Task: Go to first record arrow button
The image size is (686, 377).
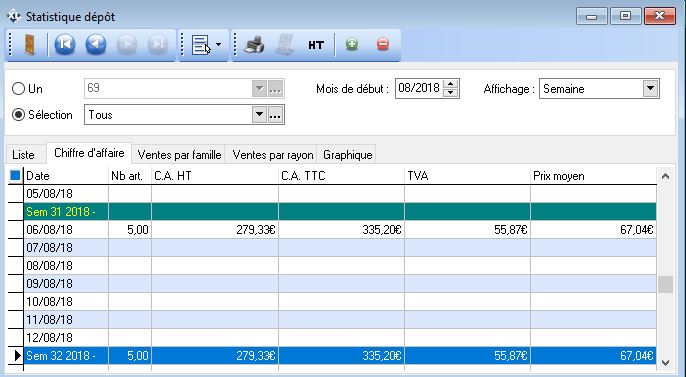Action: pos(65,45)
